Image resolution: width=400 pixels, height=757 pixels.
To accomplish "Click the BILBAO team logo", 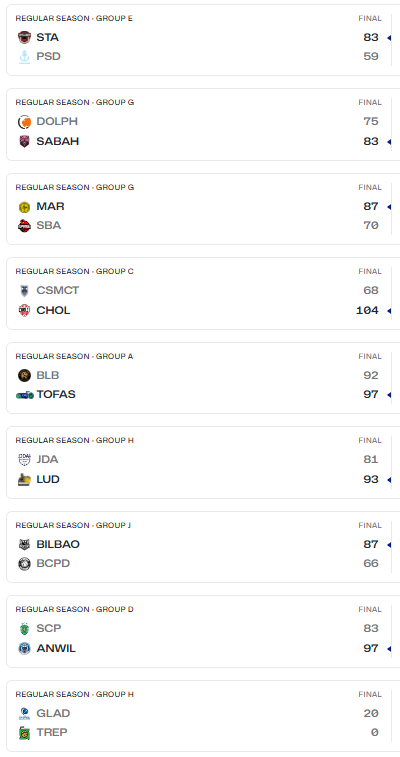I will tap(24, 545).
